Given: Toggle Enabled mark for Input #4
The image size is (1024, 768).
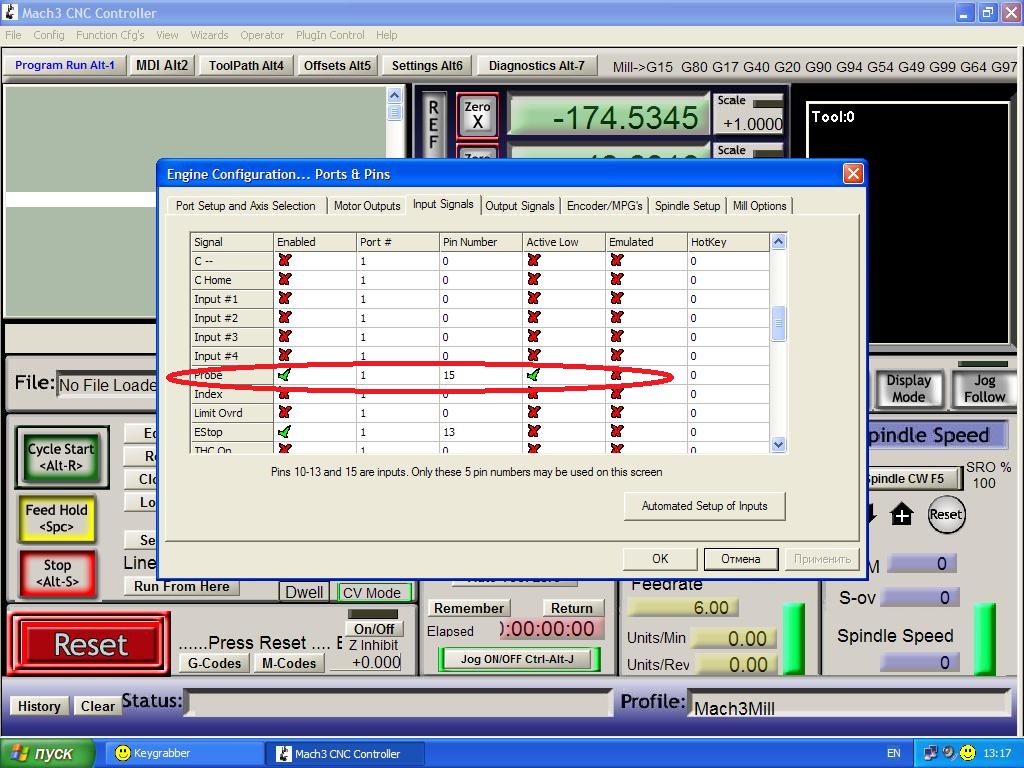Looking at the screenshot, I should 284,355.
